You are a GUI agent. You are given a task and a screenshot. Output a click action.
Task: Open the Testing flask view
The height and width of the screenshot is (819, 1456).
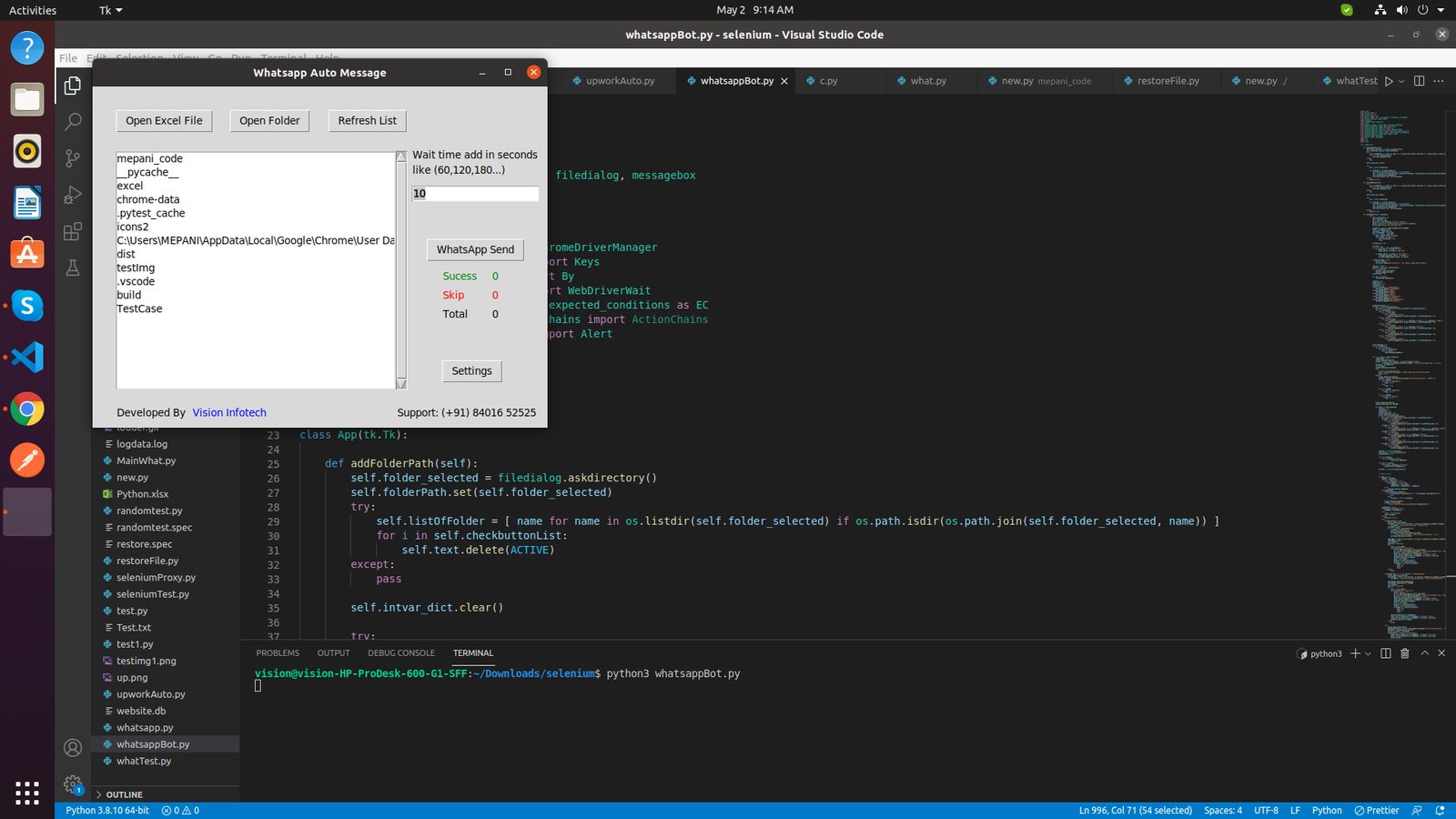point(73,268)
